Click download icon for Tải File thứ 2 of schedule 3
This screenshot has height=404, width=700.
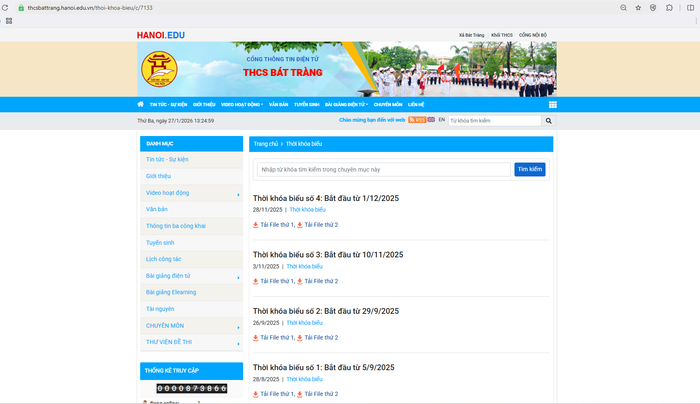pyautogui.click(x=300, y=281)
